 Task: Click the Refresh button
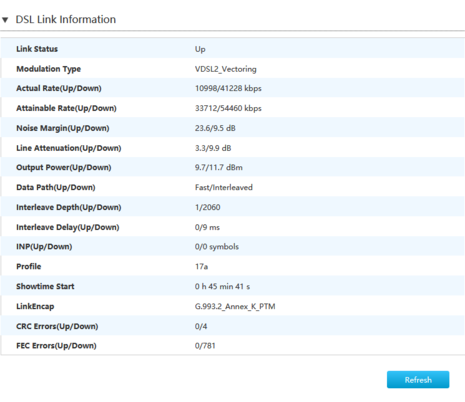tap(418, 380)
